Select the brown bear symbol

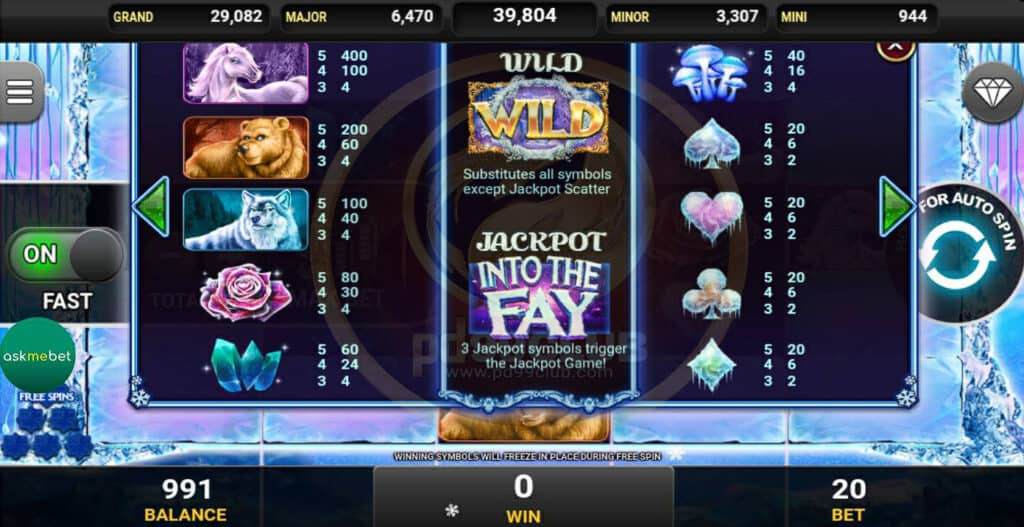pos(246,147)
